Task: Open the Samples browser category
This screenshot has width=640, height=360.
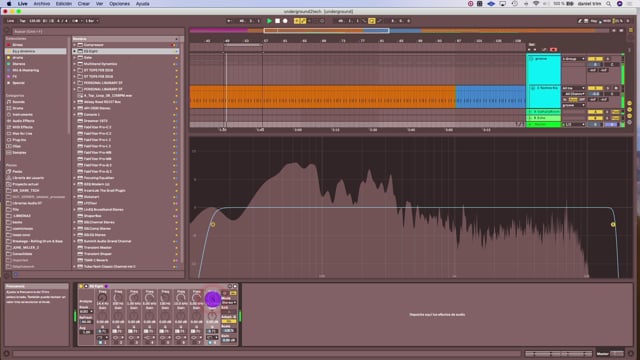Action: point(19,153)
